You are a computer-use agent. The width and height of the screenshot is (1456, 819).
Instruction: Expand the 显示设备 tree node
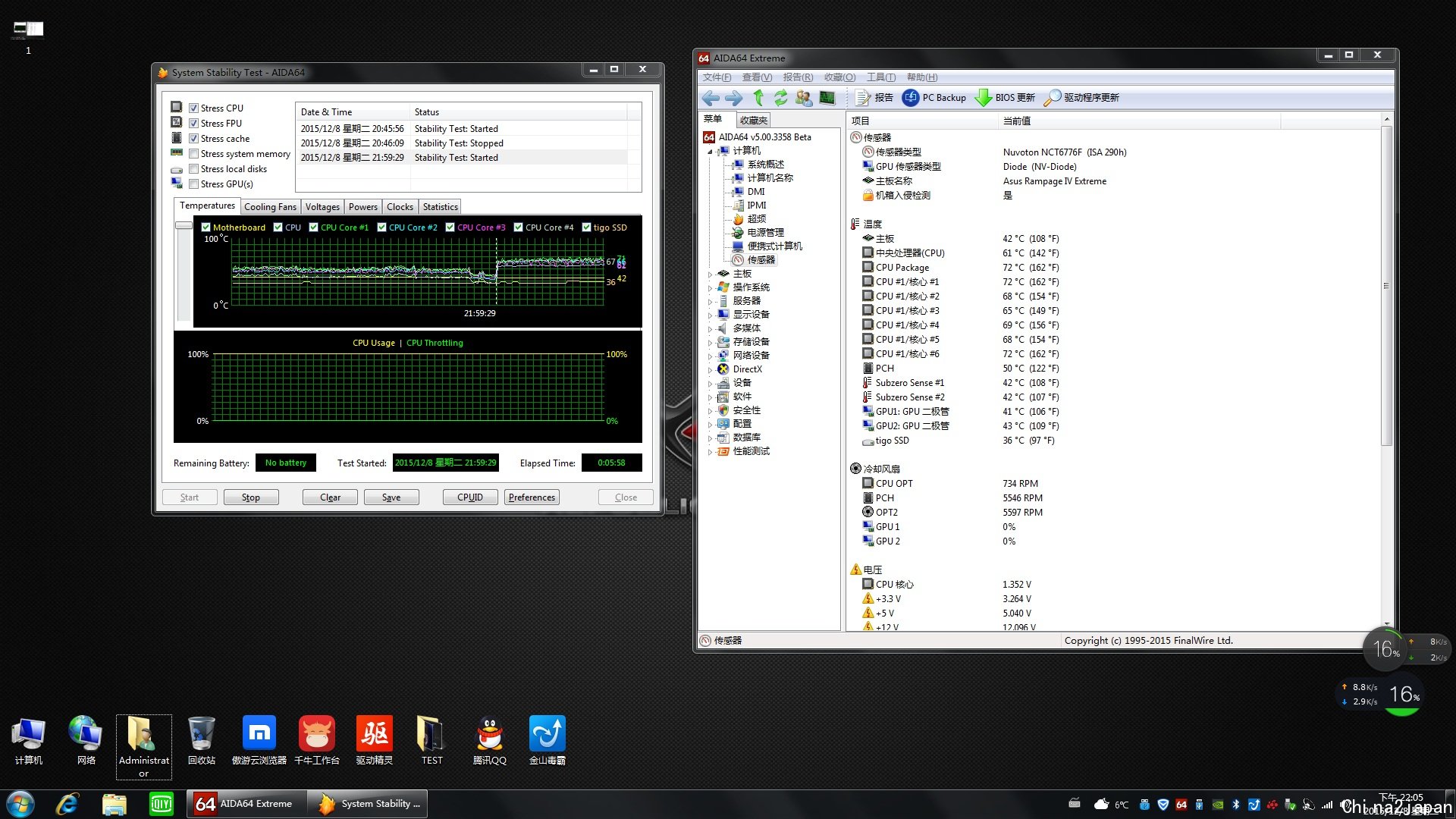click(x=711, y=315)
